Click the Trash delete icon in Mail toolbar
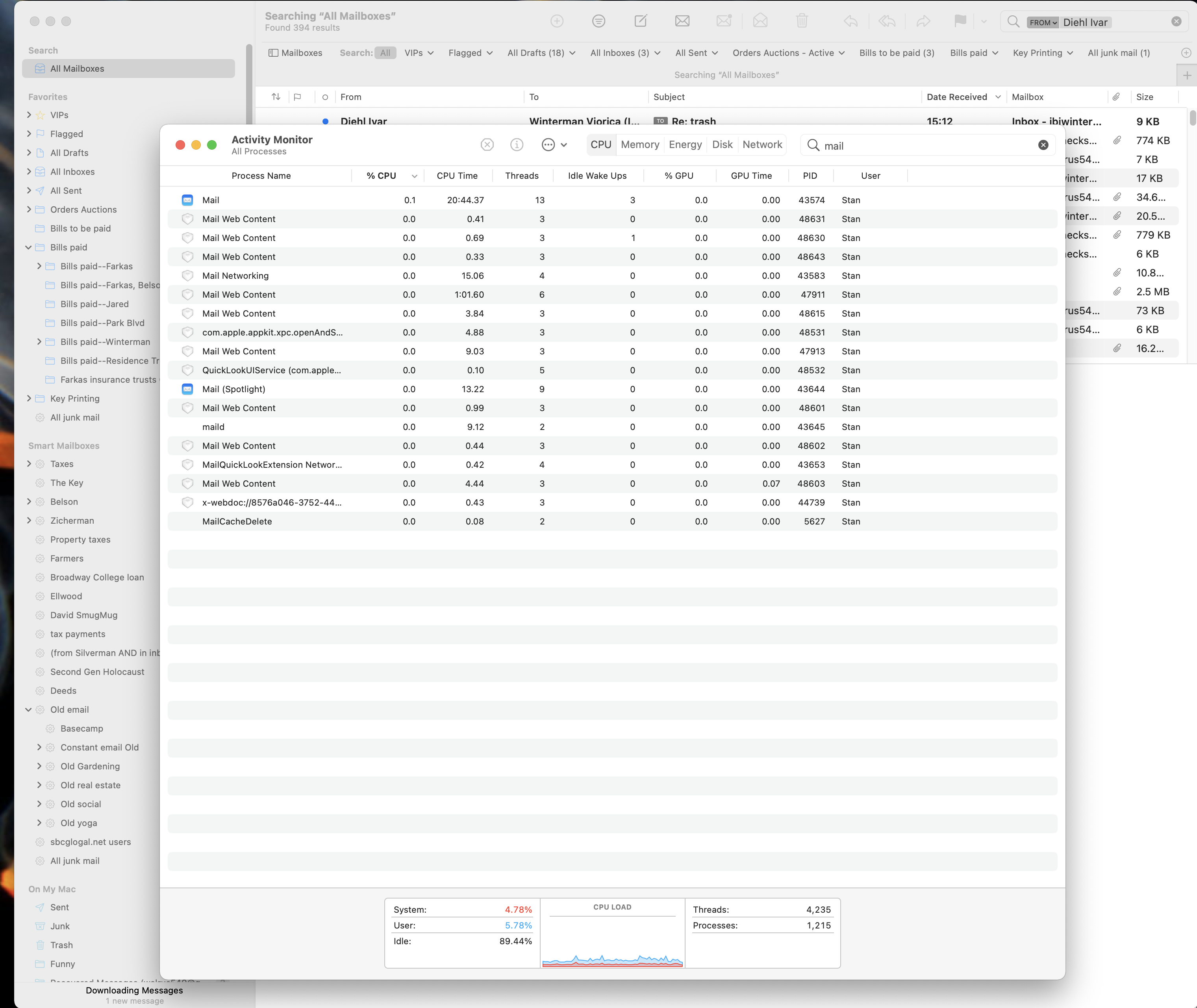1197x1008 pixels. (802, 22)
